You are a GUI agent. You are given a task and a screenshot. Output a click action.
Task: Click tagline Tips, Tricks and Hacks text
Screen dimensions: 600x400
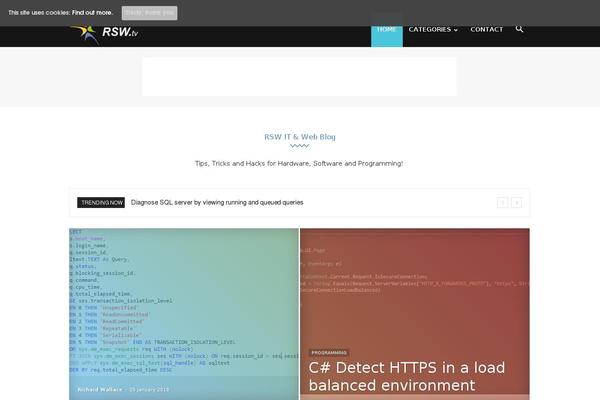[x=299, y=163]
